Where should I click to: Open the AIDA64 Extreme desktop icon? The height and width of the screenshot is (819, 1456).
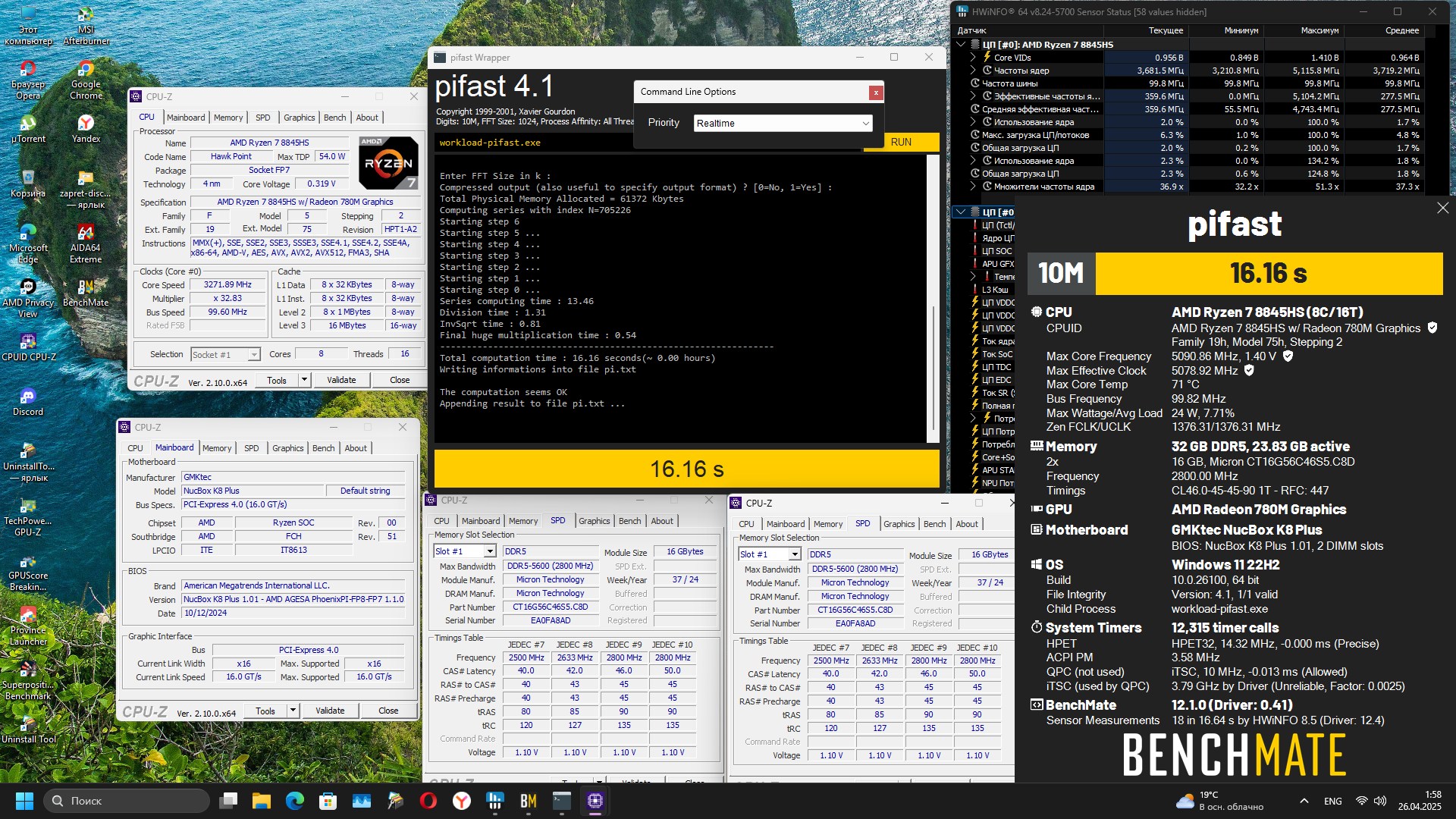pos(86,243)
